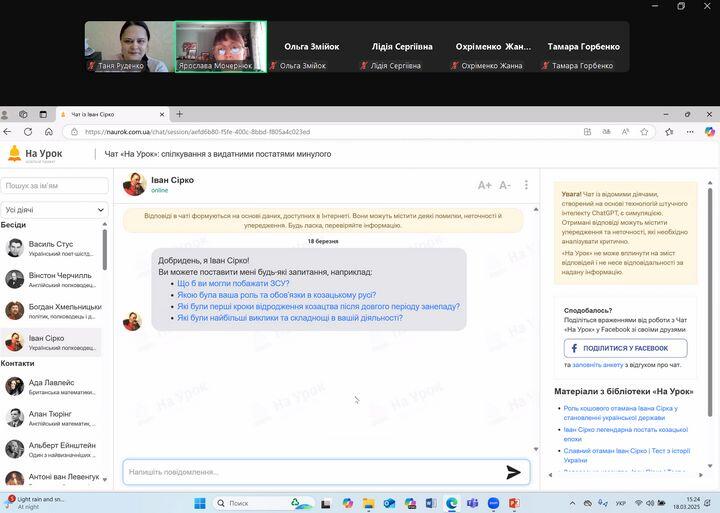Screen dimensions: 720x513
Task: Open the weather widget on taskbar
Action: pyautogui.click(x=35, y=502)
